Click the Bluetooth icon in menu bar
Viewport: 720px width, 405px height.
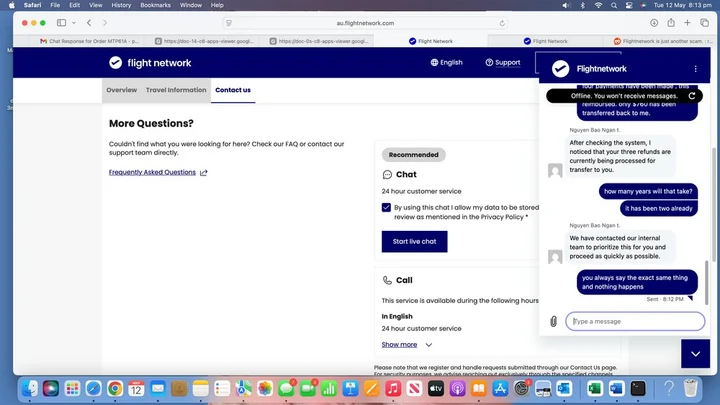click(582, 5)
